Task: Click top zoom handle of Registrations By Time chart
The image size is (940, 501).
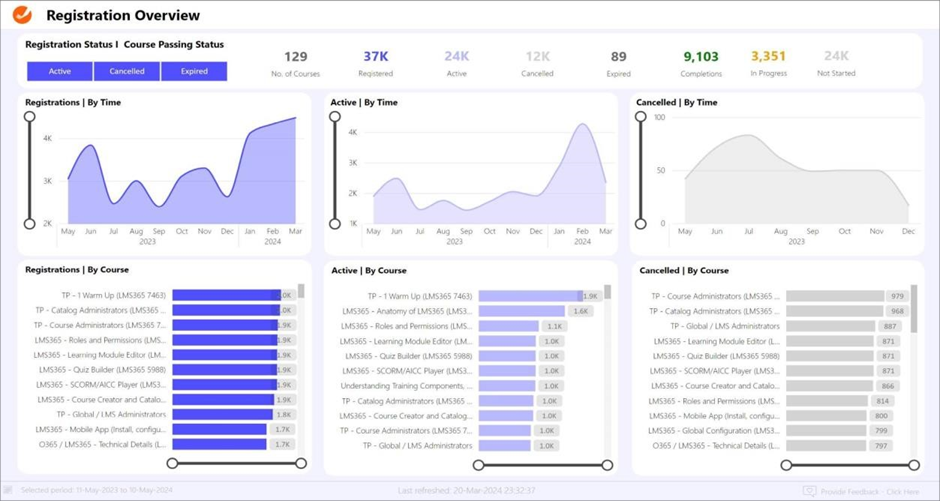Action: (x=30, y=117)
